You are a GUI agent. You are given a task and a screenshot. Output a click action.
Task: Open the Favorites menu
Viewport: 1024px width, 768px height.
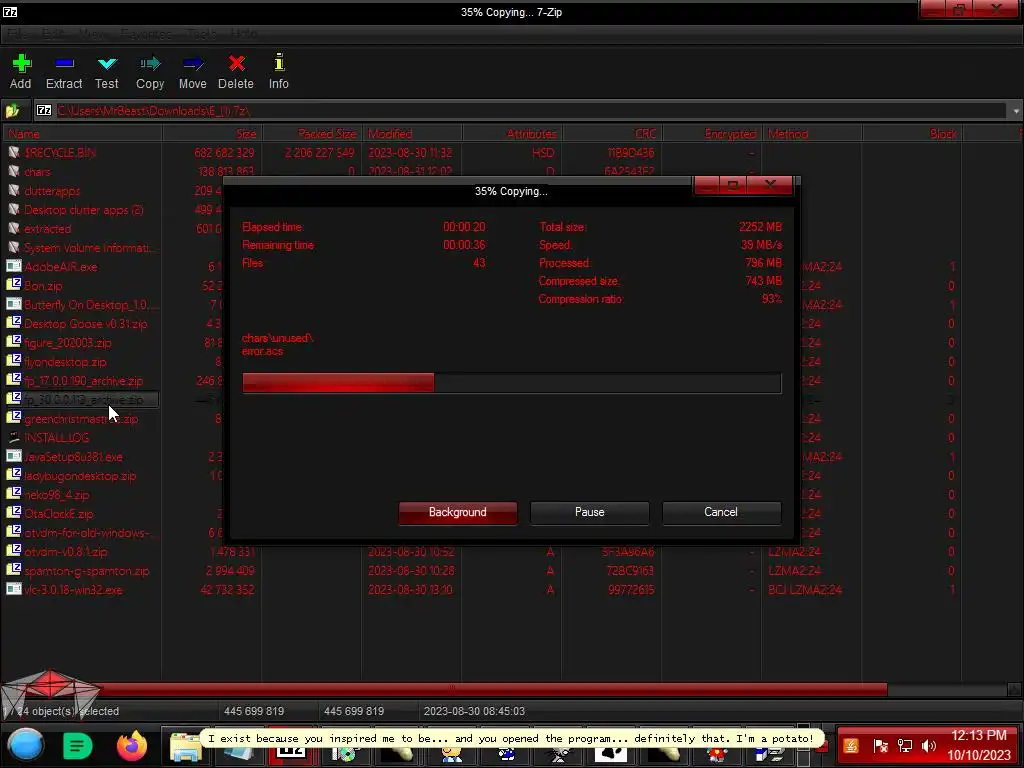[x=146, y=33]
